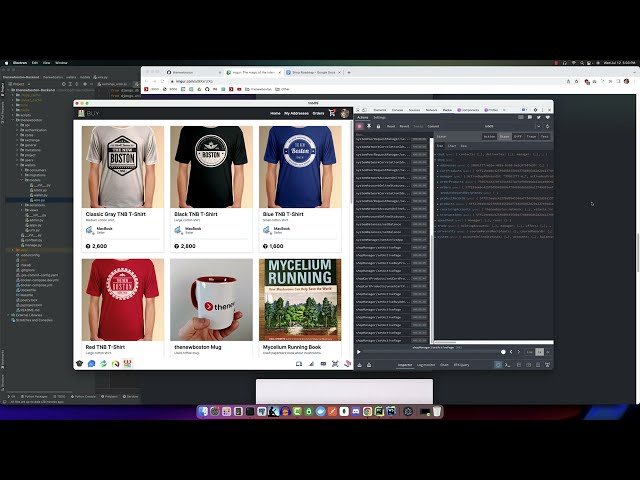The image size is (640, 480).
Task: Go to Home in shop navigation
Action: pos(275,113)
